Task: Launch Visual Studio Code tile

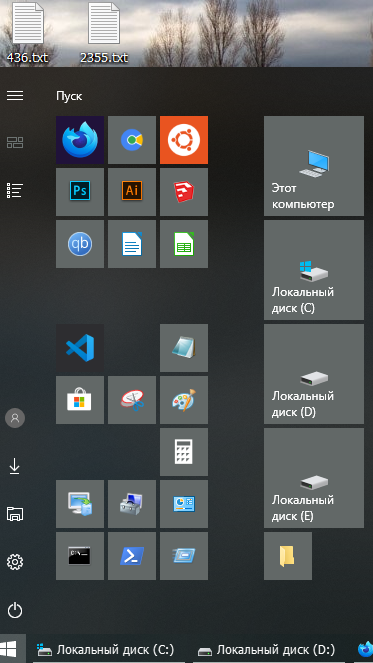Action: pos(80,348)
